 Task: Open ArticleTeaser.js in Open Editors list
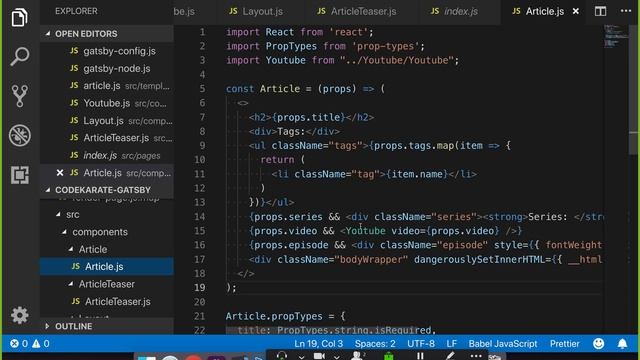[107, 138]
